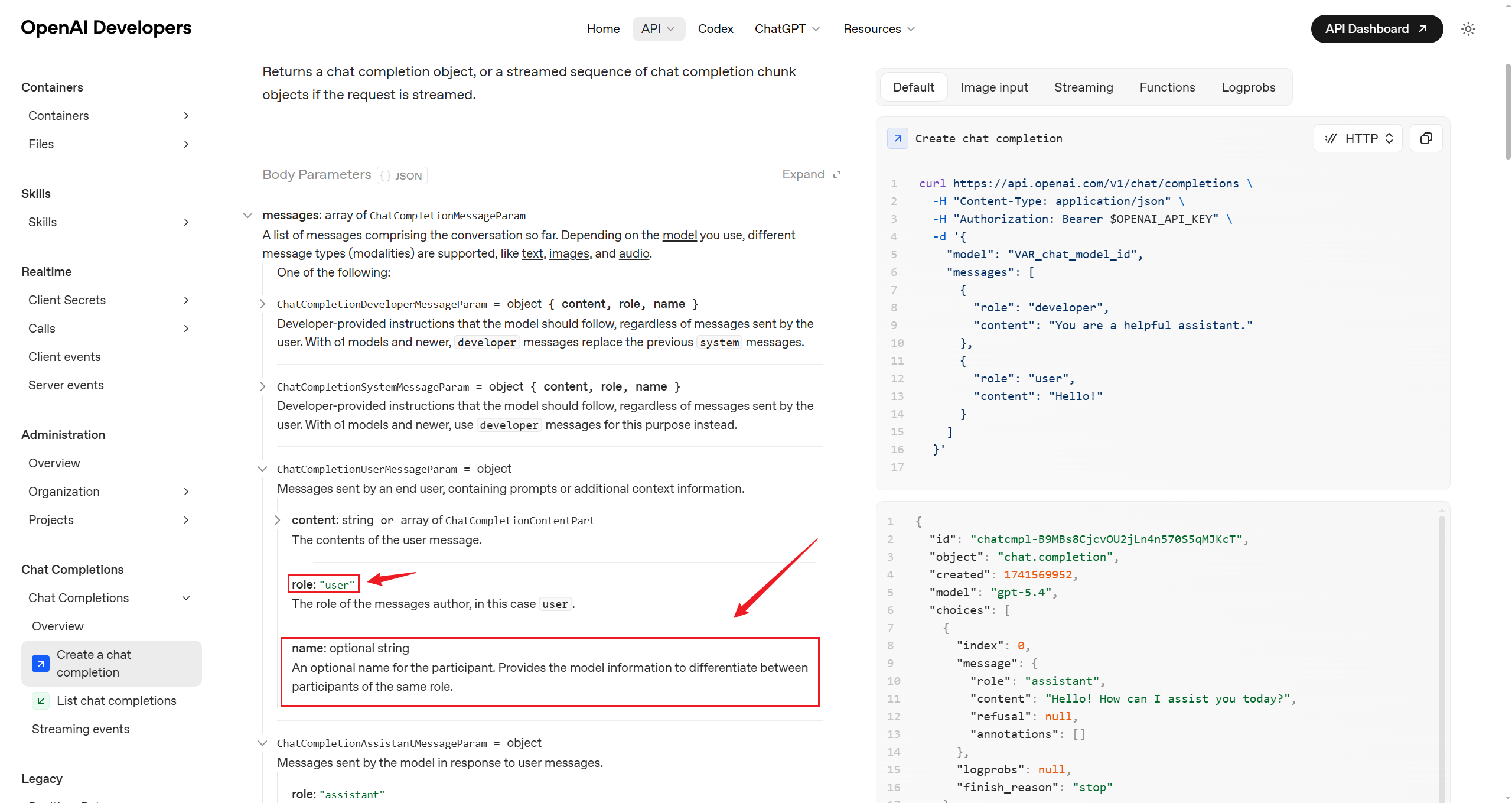Click the Expand arrows icon in Body Parameters

pyautogui.click(x=837, y=174)
